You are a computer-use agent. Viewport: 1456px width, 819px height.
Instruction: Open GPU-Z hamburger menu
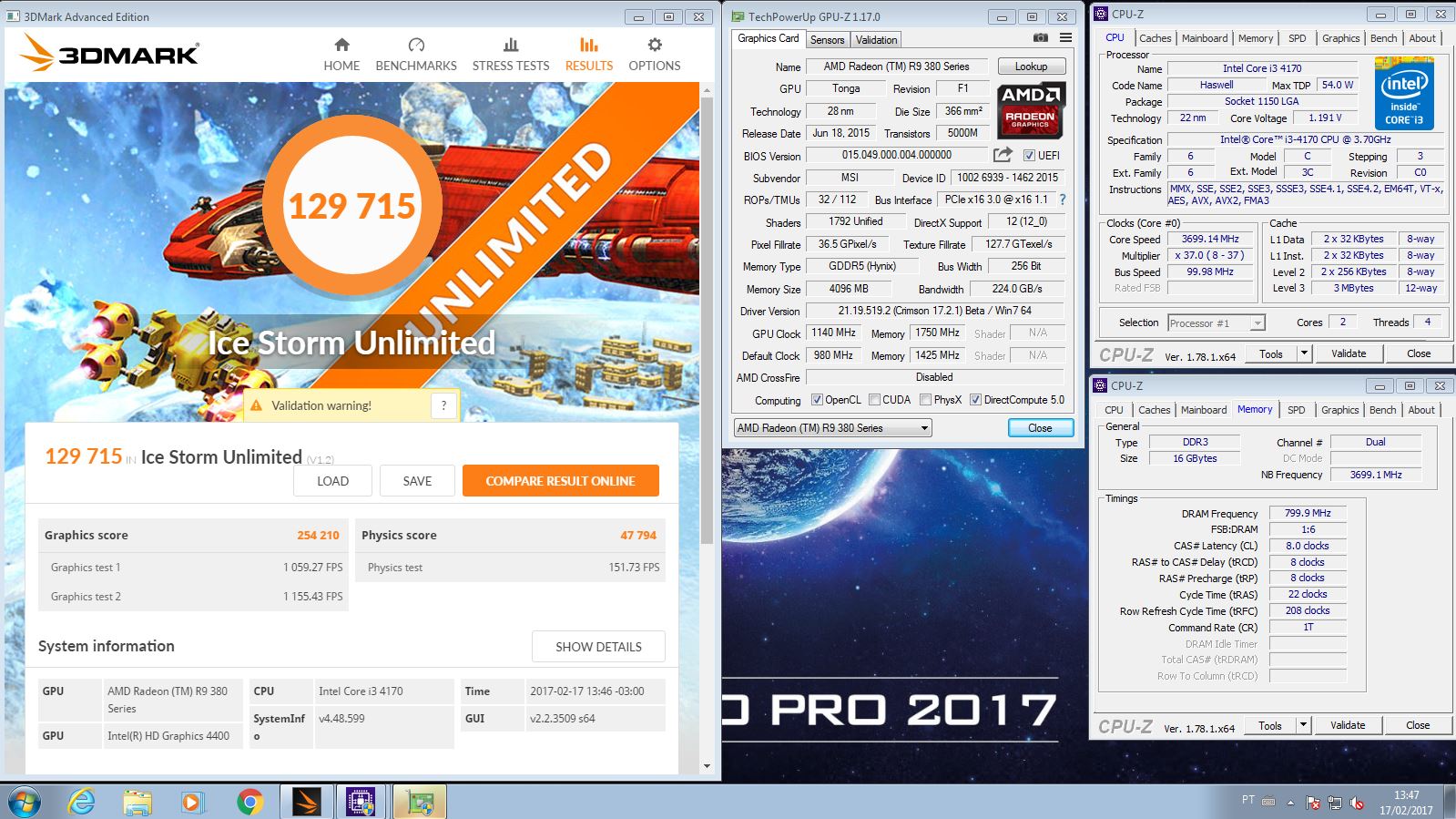[1065, 38]
